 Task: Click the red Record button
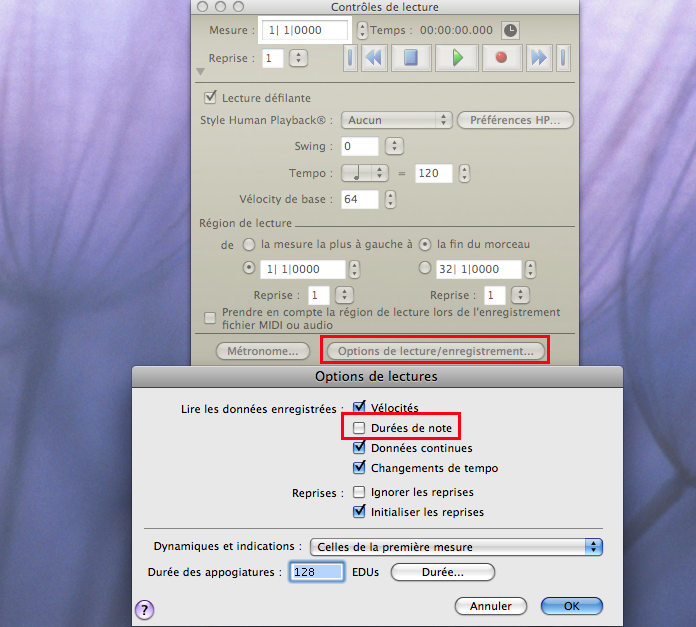click(502, 58)
